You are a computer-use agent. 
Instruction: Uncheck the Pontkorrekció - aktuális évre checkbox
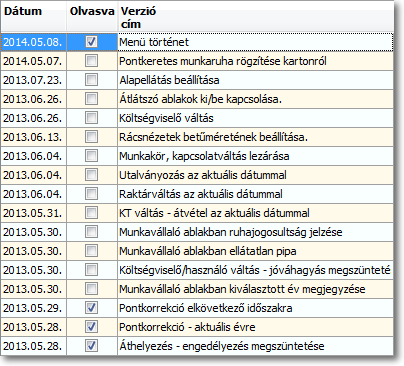tap(91, 327)
